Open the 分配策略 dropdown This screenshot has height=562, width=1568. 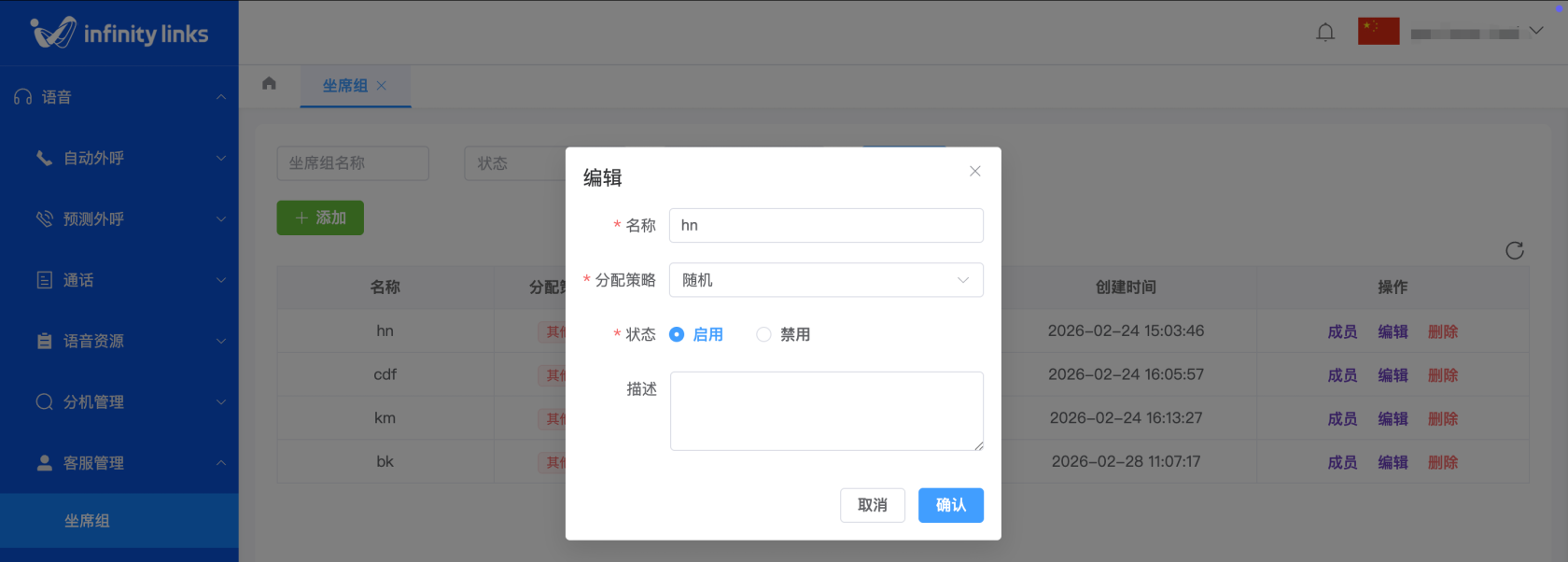(825, 280)
